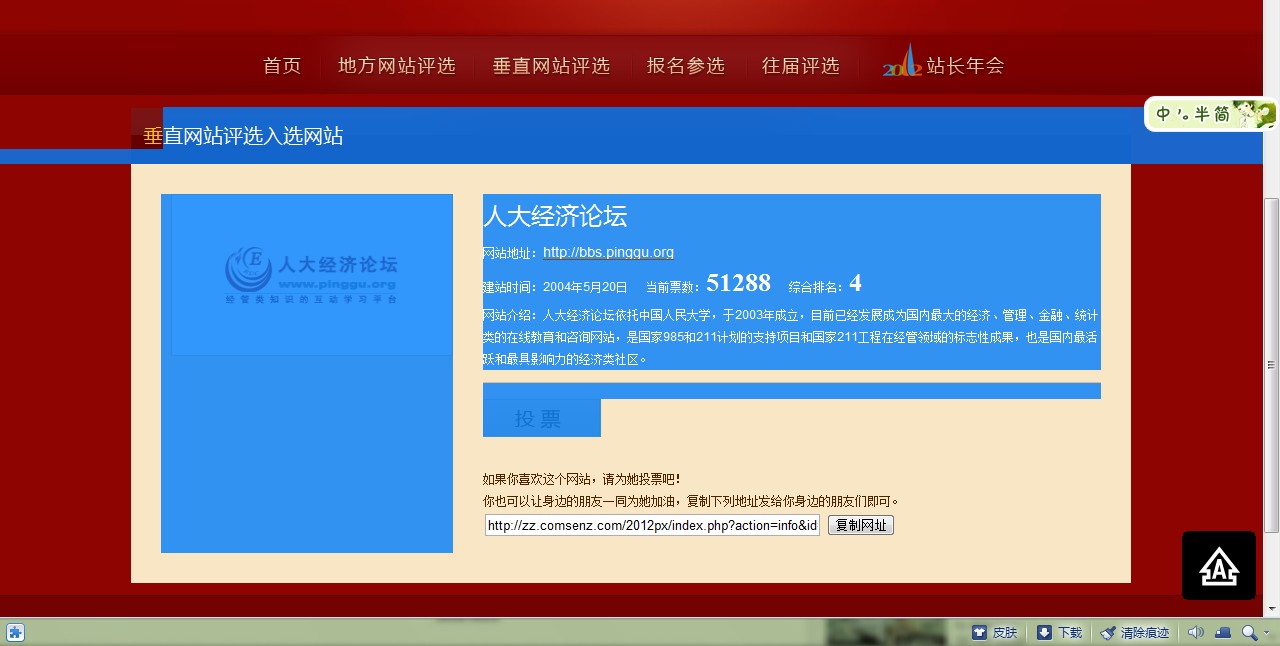Viewport: 1280px width, 646px height.
Task: Click the 垂直网站评选入选网站 heading
Action: click(x=243, y=136)
